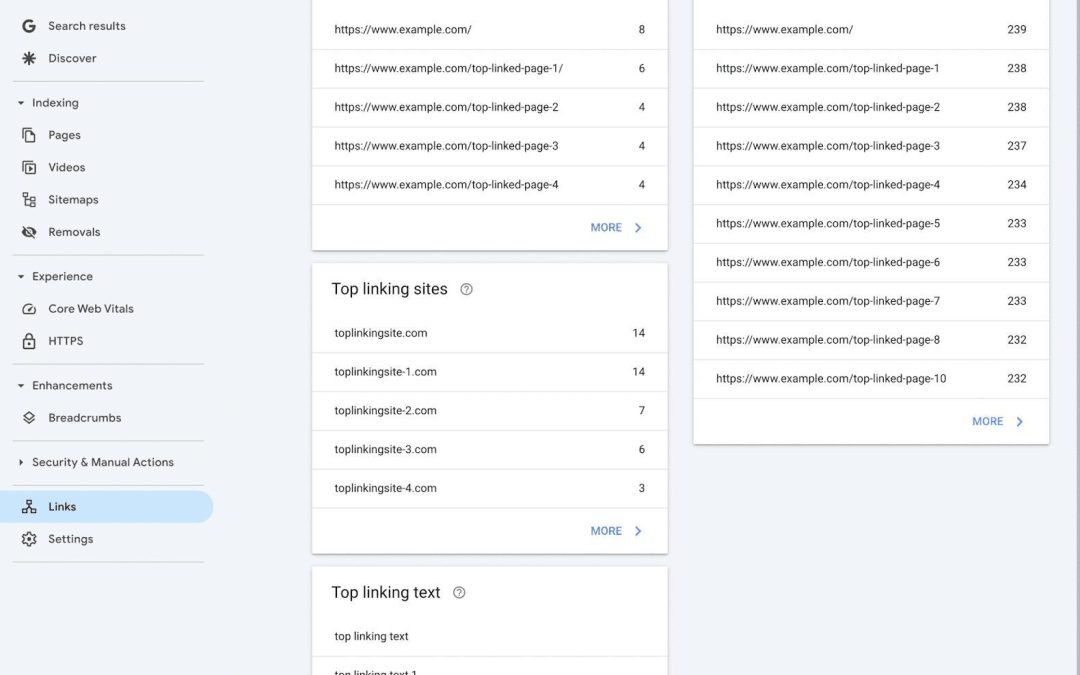Select Core Web Vitals report
The width and height of the screenshot is (1080, 675).
91,309
